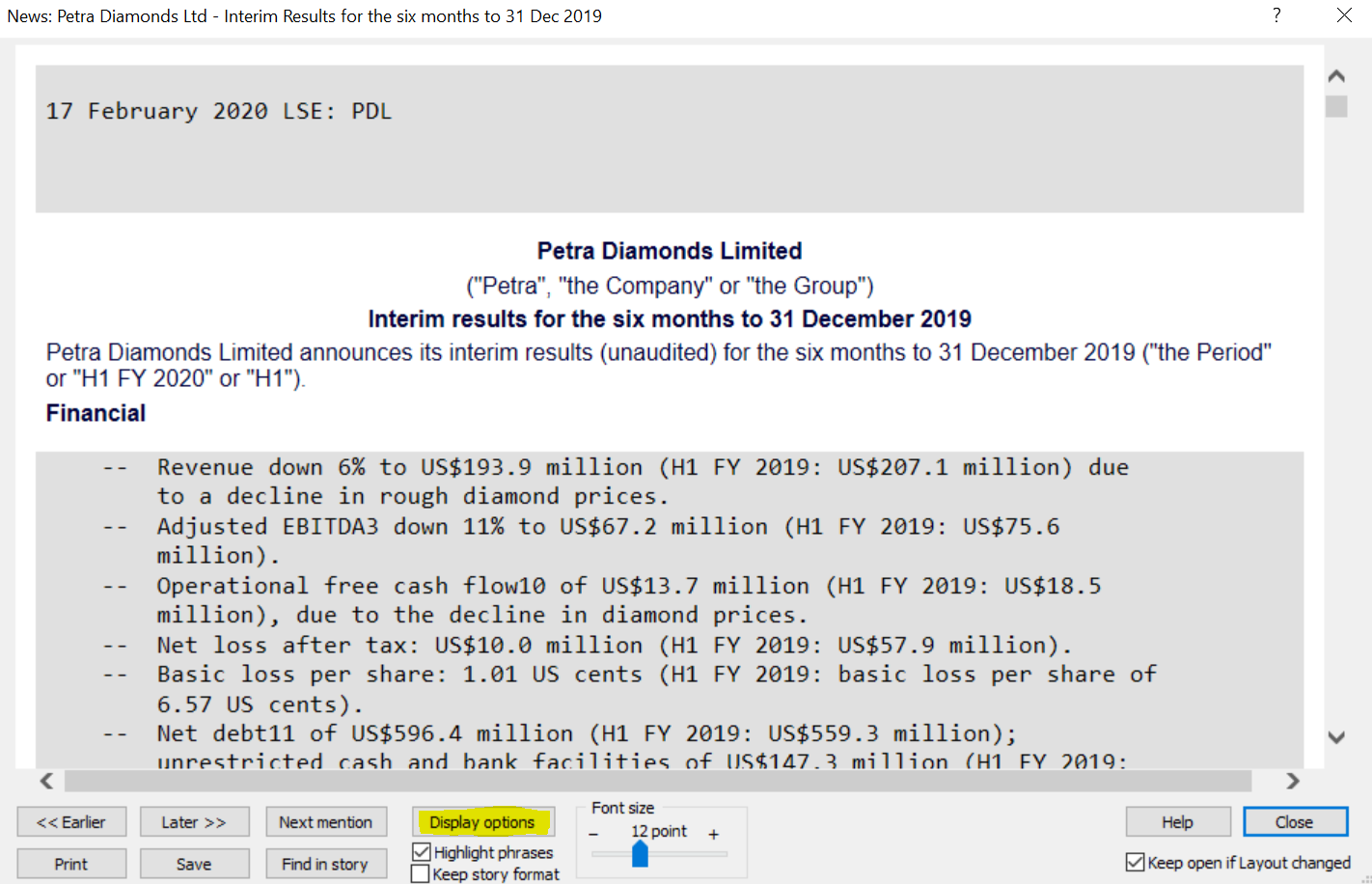1372x884 pixels.
Task: Click the vertical scrollbar thumb
Action: click(1336, 106)
